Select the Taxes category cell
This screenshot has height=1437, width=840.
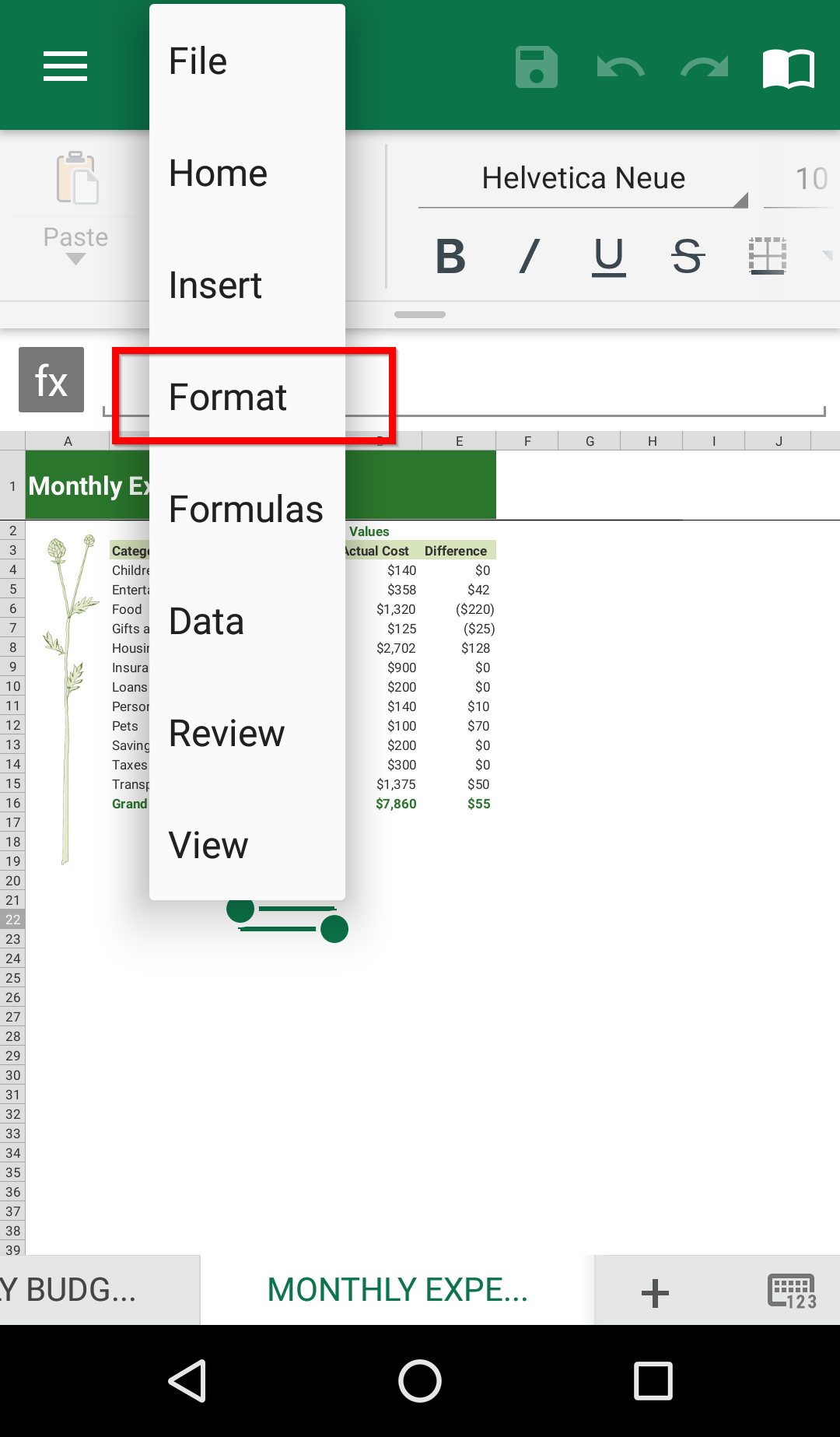coord(129,765)
